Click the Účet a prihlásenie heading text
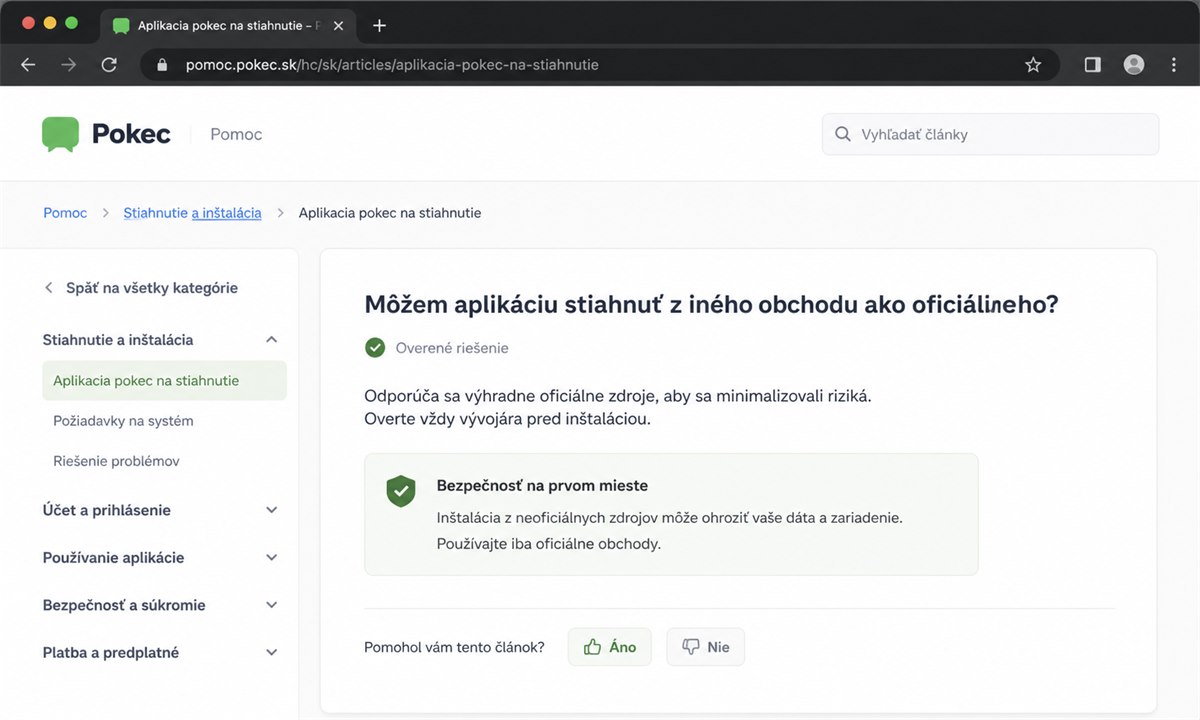Image resolution: width=1200 pixels, height=720 pixels. tap(107, 510)
